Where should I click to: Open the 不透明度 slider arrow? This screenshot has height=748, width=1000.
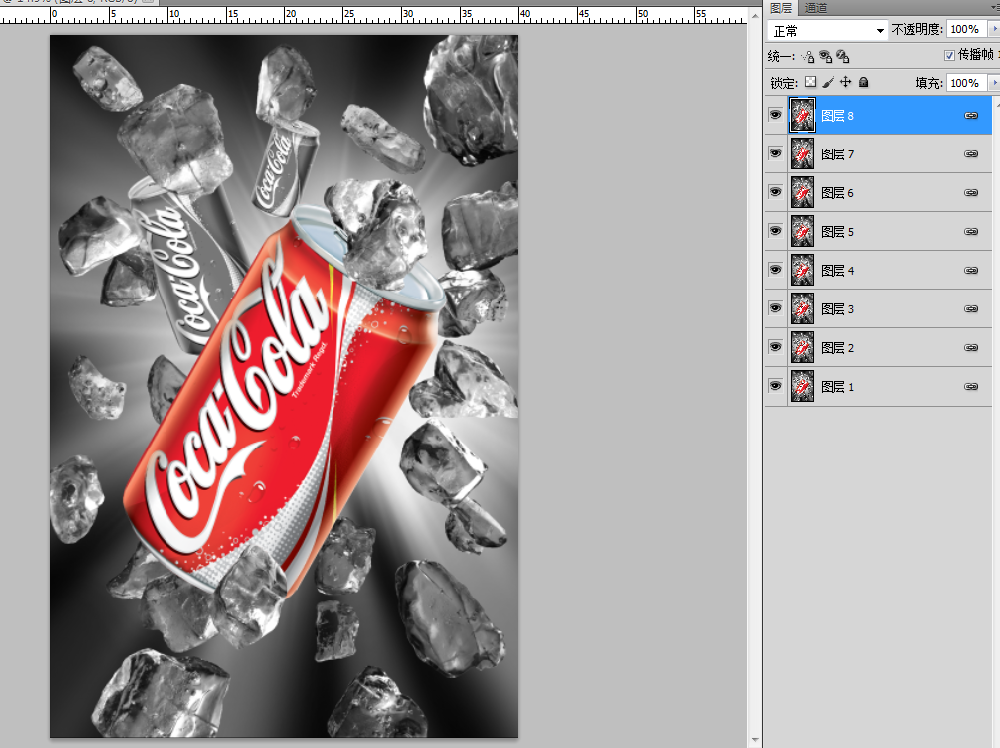click(x=994, y=29)
